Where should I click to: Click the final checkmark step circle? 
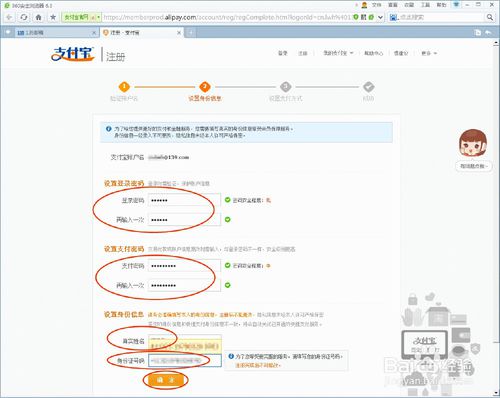368,87
